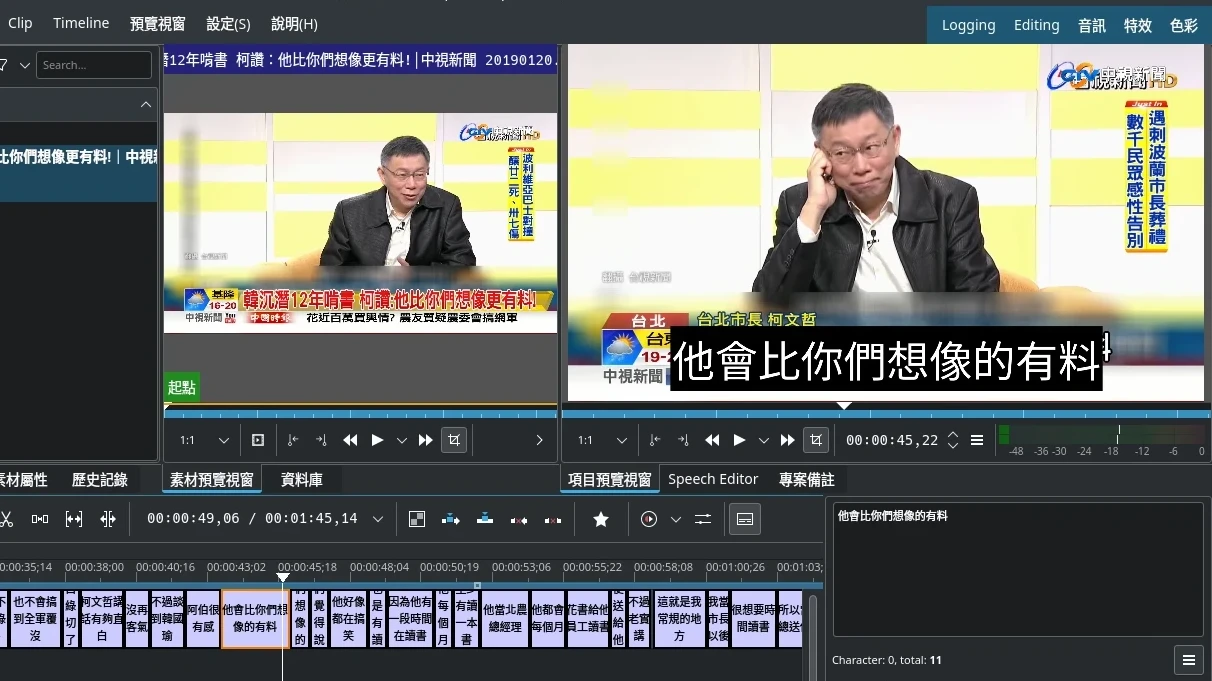Select the razor (scissors) tool
The image size is (1212, 681).
coord(6,519)
